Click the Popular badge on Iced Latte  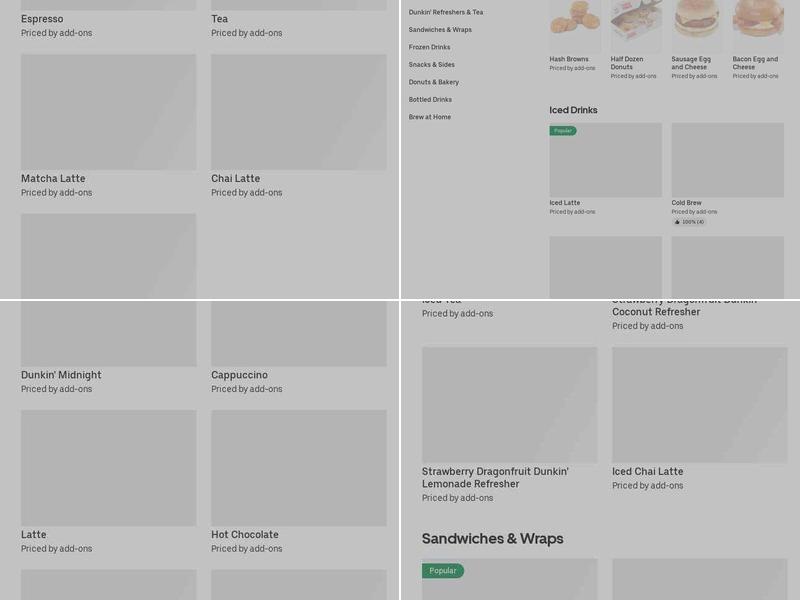tap(563, 131)
